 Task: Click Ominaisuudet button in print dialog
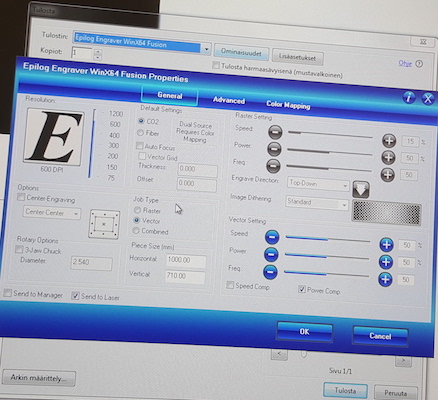(x=241, y=52)
